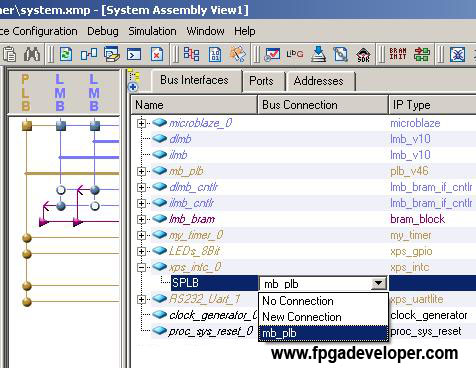The image size is (476, 368).
Task: Click the binary 1001 document icon
Action: click(215, 54)
